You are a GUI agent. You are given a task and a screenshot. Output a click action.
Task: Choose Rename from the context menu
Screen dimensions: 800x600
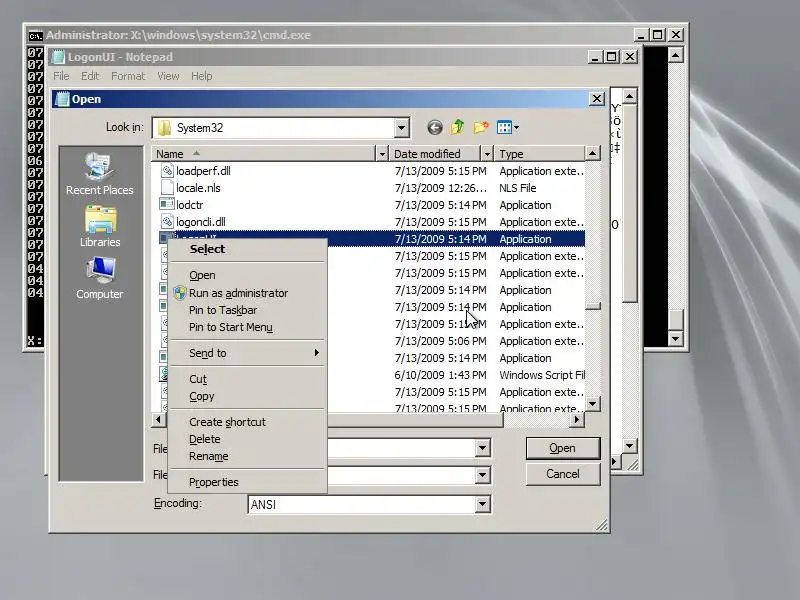coord(247,456)
